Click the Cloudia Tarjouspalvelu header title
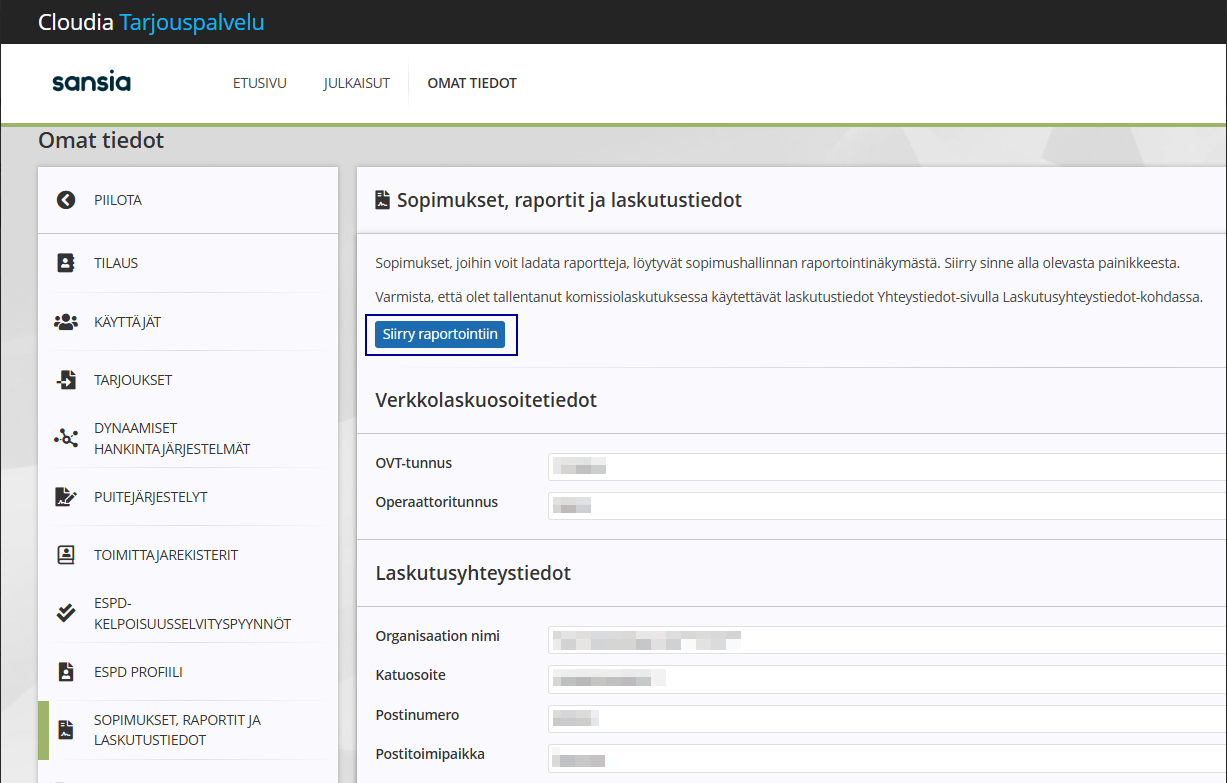 click(151, 22)
